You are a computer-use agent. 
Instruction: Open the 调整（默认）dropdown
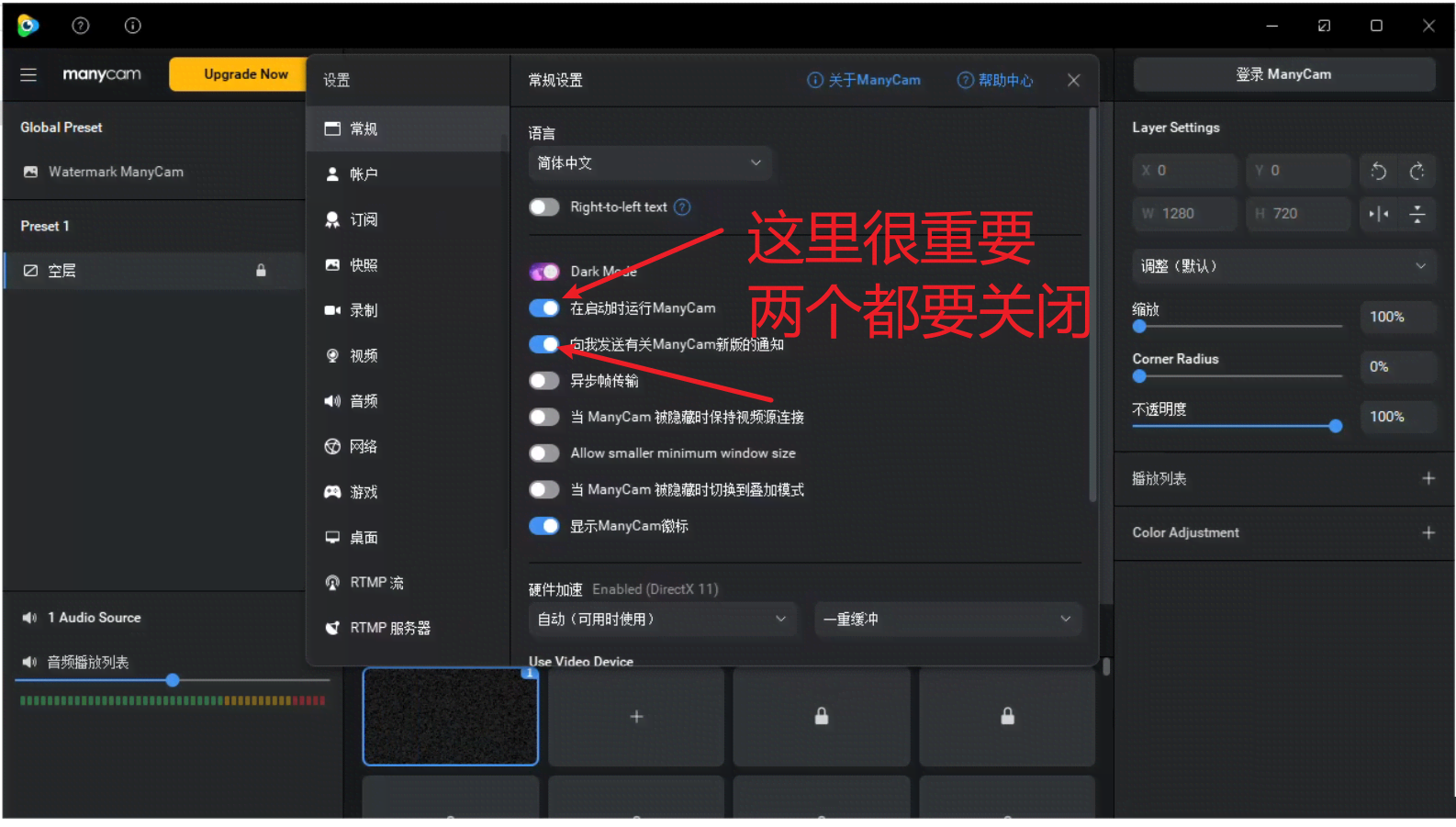(1284, 266)
